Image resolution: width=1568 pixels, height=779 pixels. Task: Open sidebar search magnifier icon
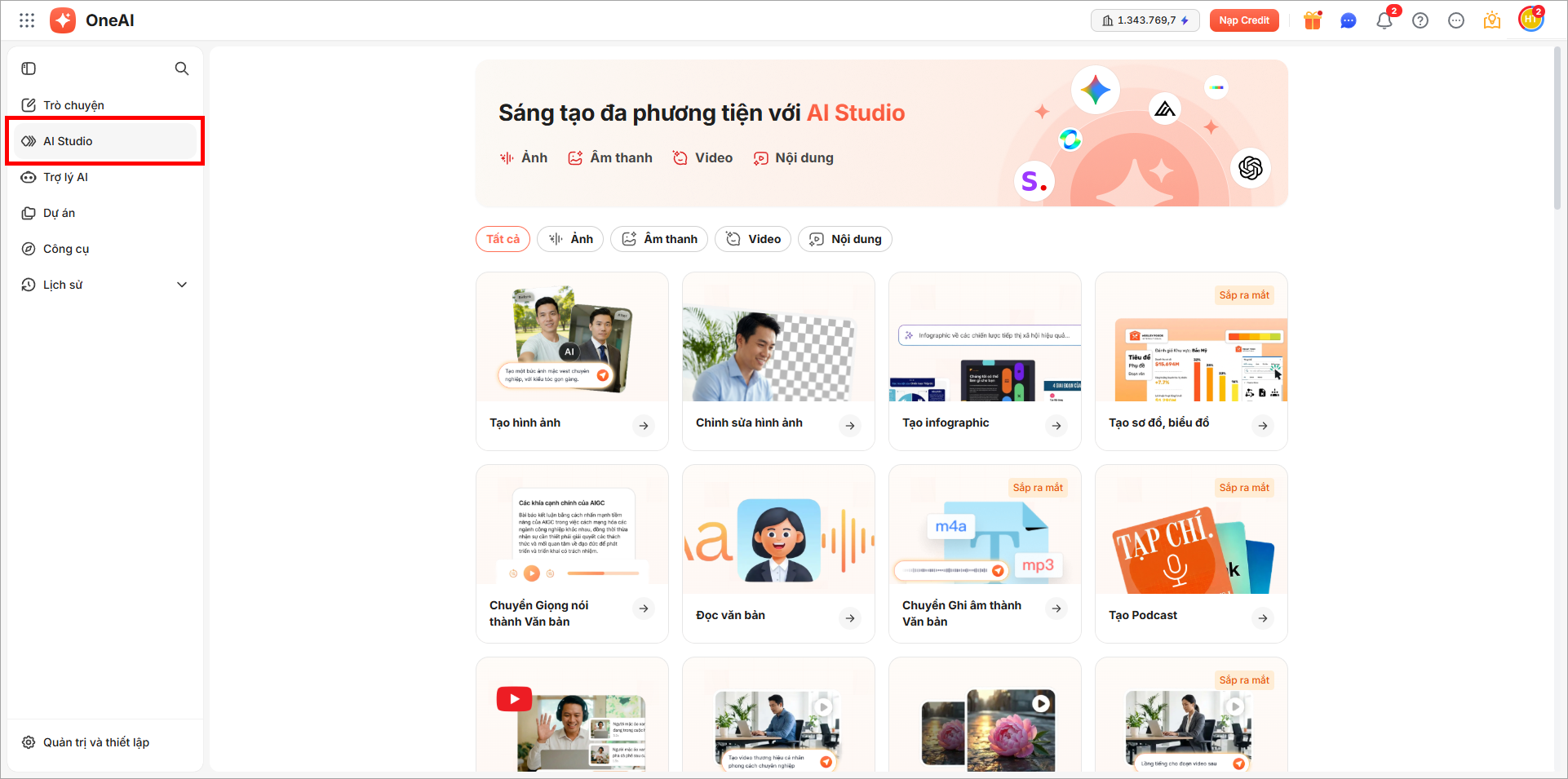[x=182, y=69]
